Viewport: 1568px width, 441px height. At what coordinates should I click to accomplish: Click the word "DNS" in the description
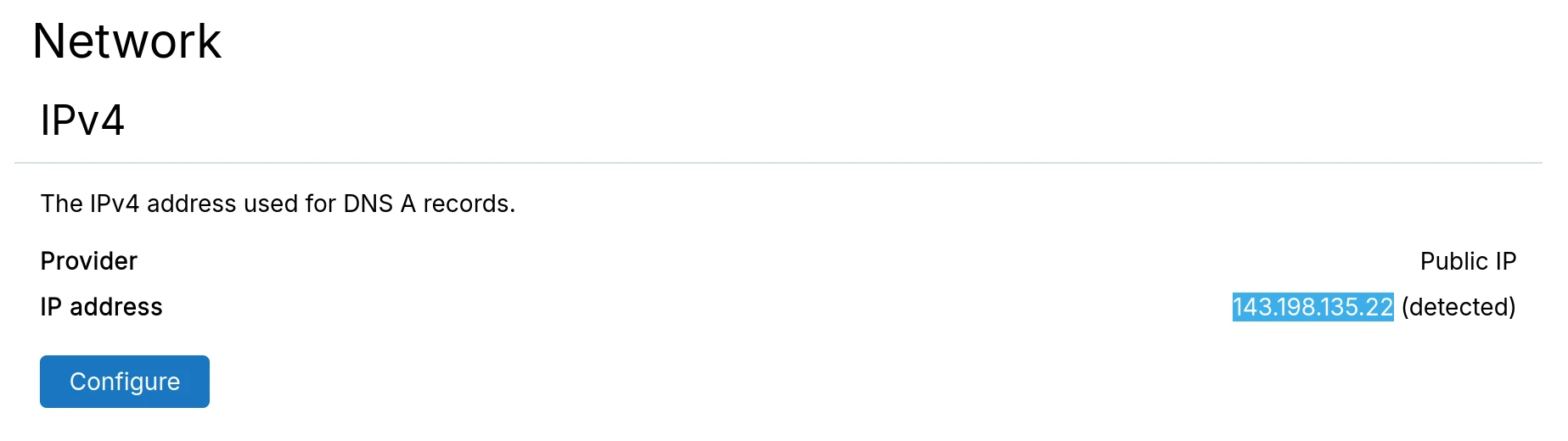coord(368,204)
